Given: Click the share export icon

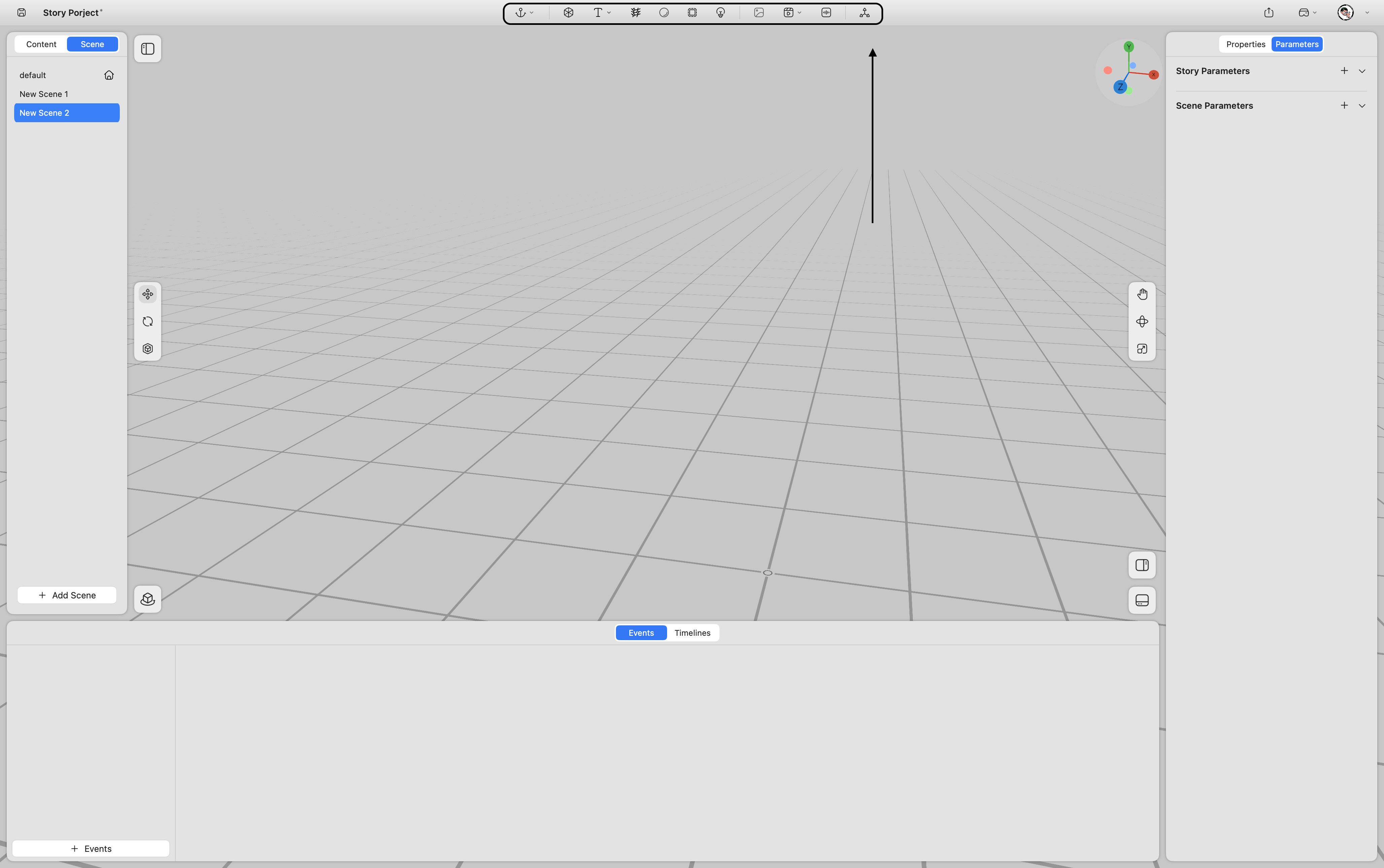Looking at the screenshot, I should 1269,13.
